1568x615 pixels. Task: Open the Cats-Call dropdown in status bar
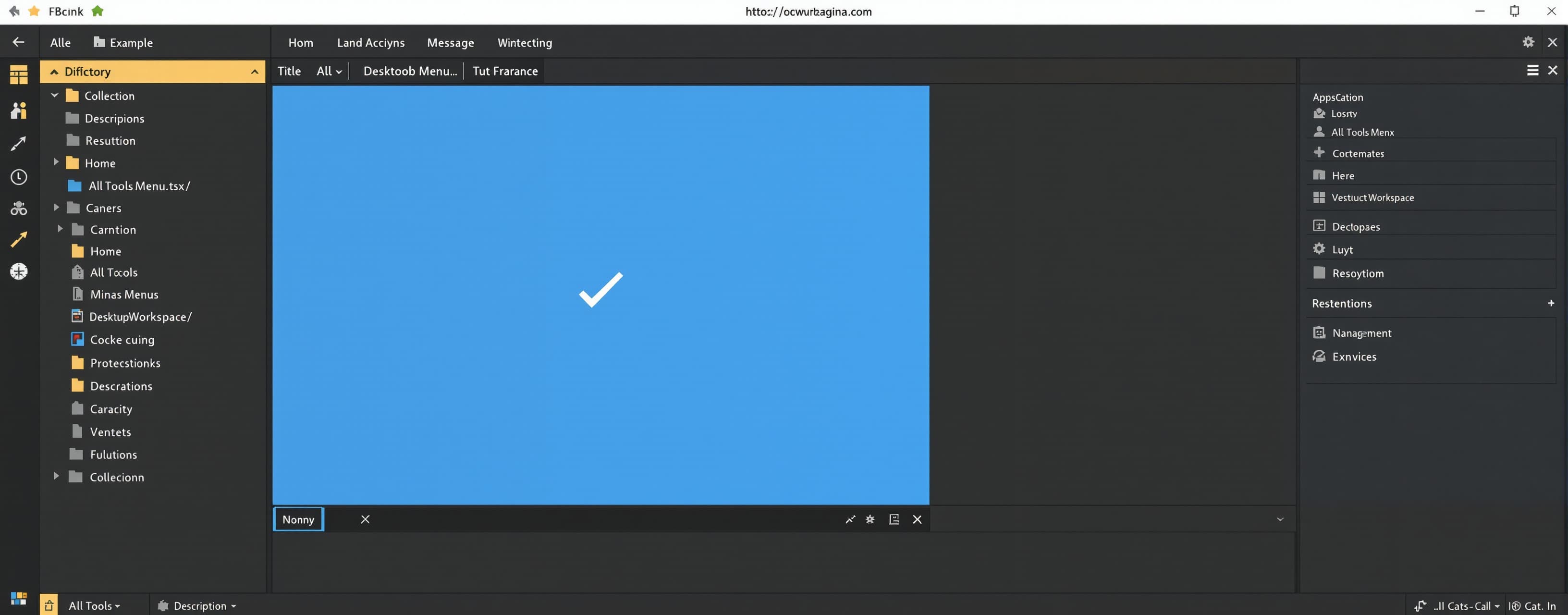[1467, 606]
